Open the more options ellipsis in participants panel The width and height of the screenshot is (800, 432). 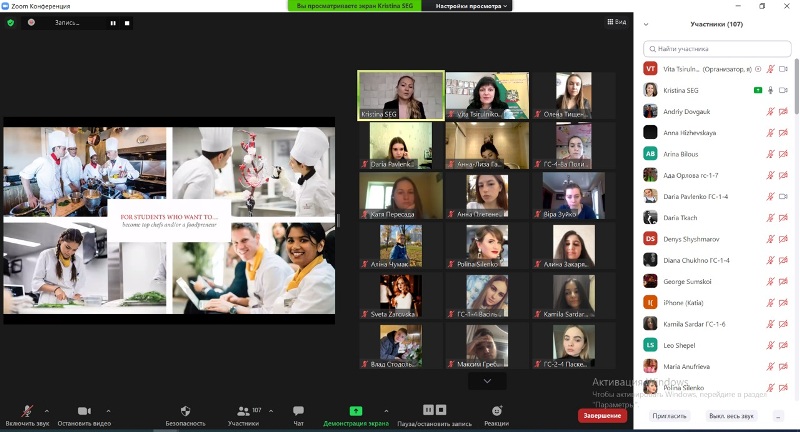[x=778, y=416]
